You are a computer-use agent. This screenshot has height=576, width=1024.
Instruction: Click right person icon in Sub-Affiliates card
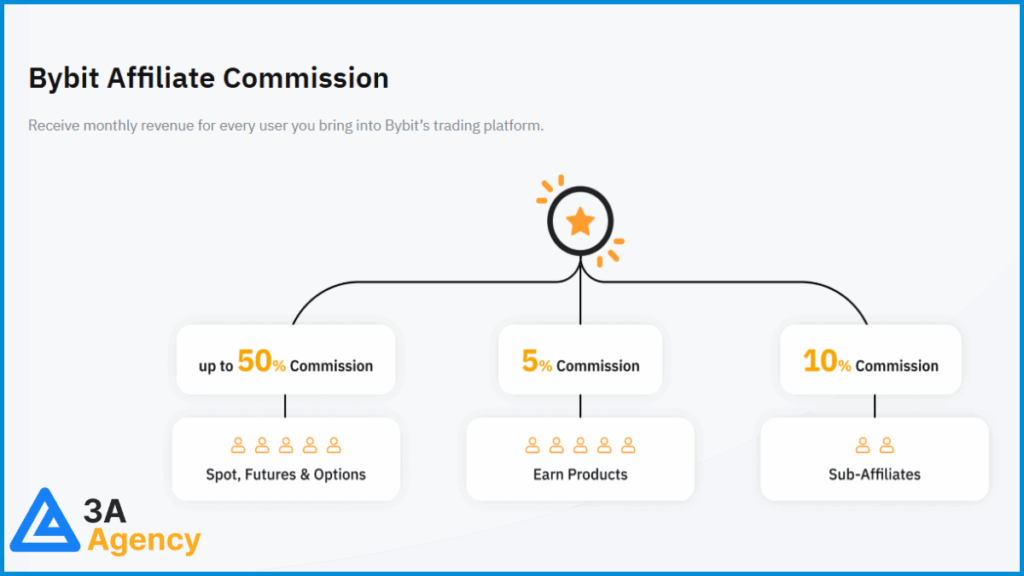click(x=886, y=445)
